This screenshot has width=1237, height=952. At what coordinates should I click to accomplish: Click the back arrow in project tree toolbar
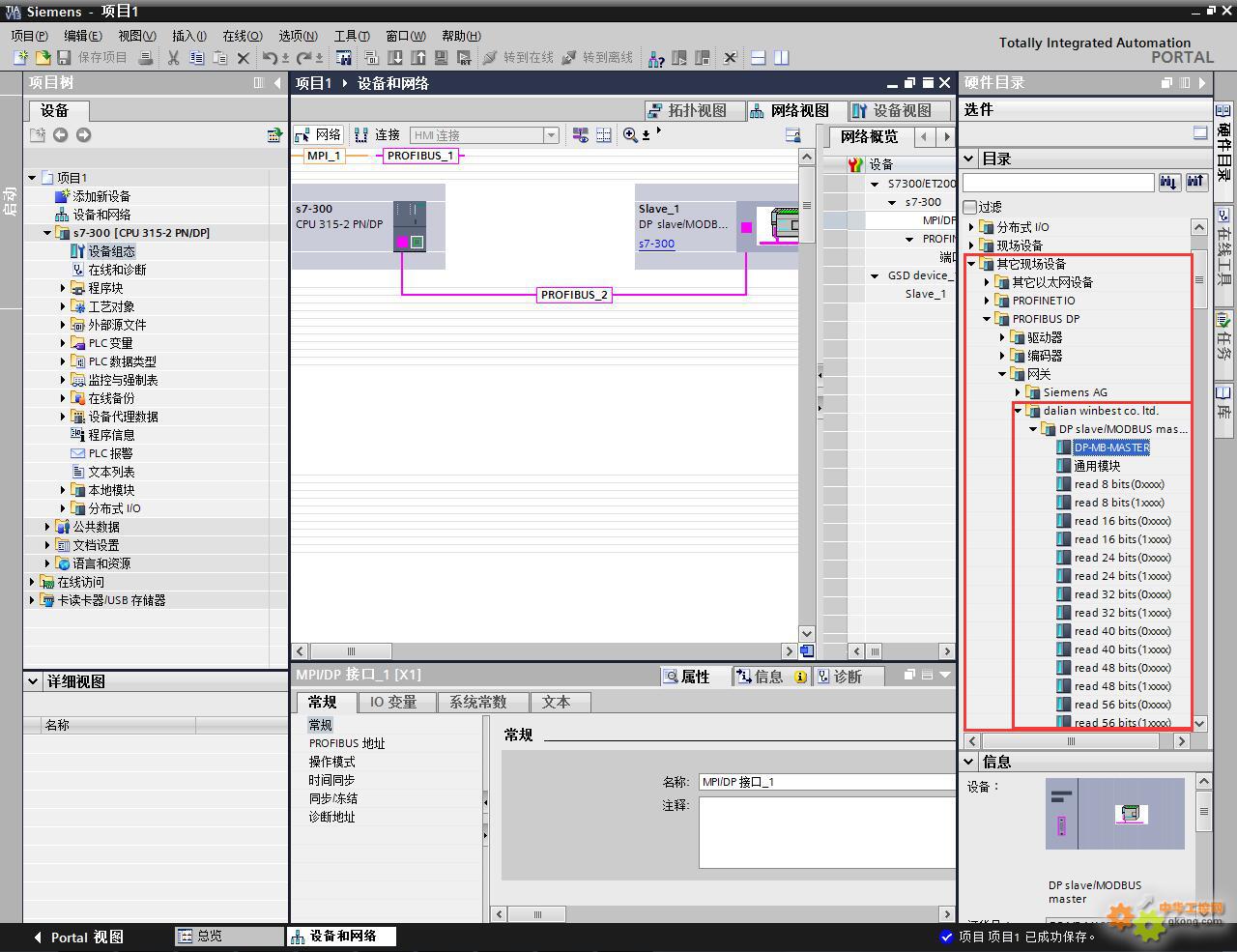tap(60, 135)
